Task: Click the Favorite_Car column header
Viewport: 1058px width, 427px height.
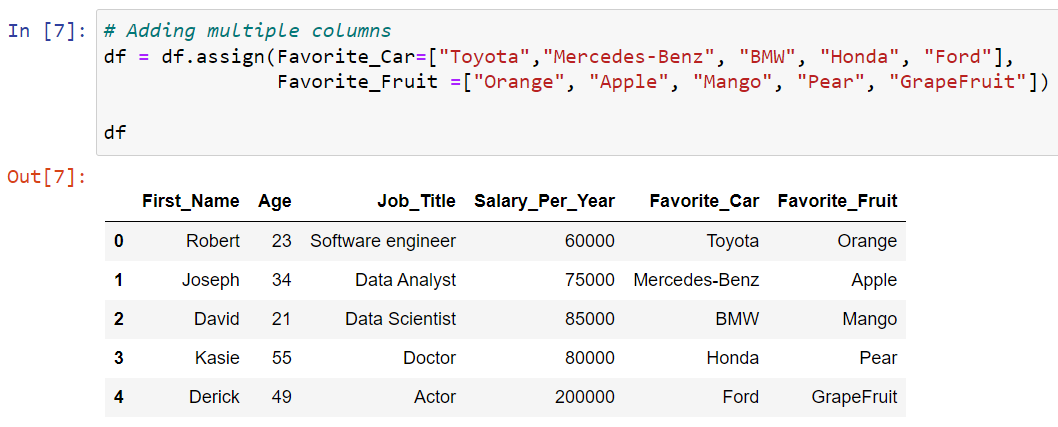Action: [704, 200]
